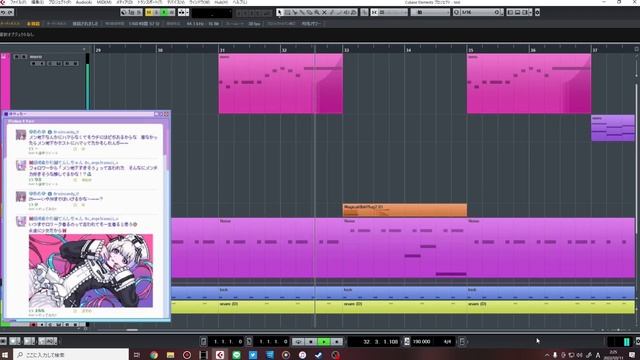Image resolution: width=640 pixels, height=360 pixels.
Task: Click the pink track color strip in track list
Action: point(5,82)
